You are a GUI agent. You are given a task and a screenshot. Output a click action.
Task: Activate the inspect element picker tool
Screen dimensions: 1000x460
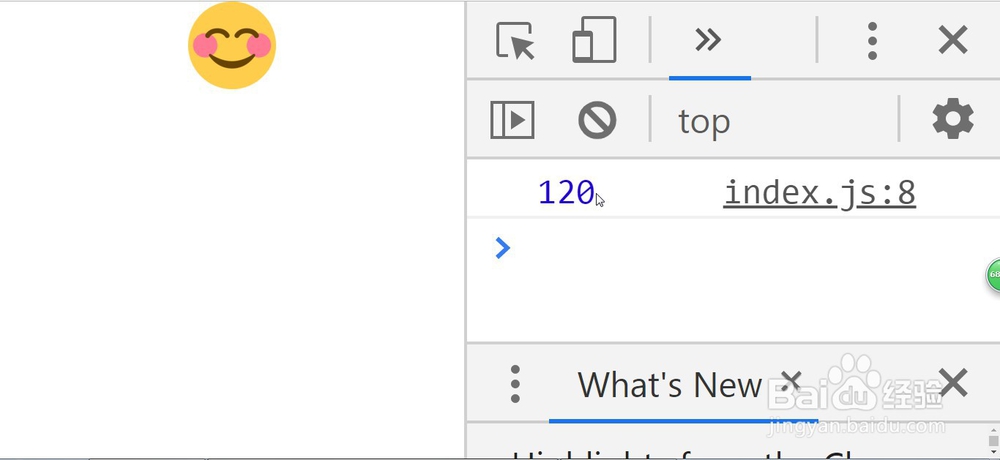[x=515, y=41]
